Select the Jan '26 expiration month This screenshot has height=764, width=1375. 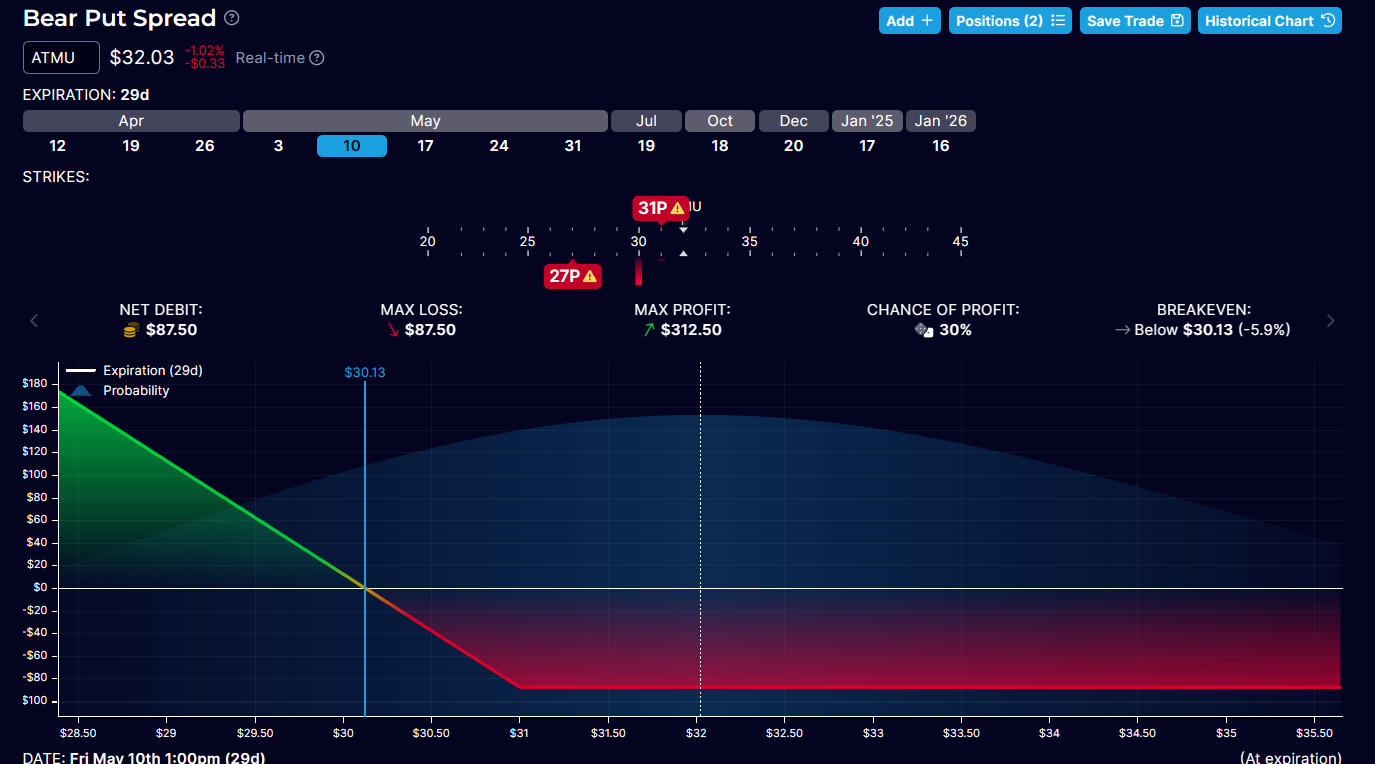click(x=941, y=121)
